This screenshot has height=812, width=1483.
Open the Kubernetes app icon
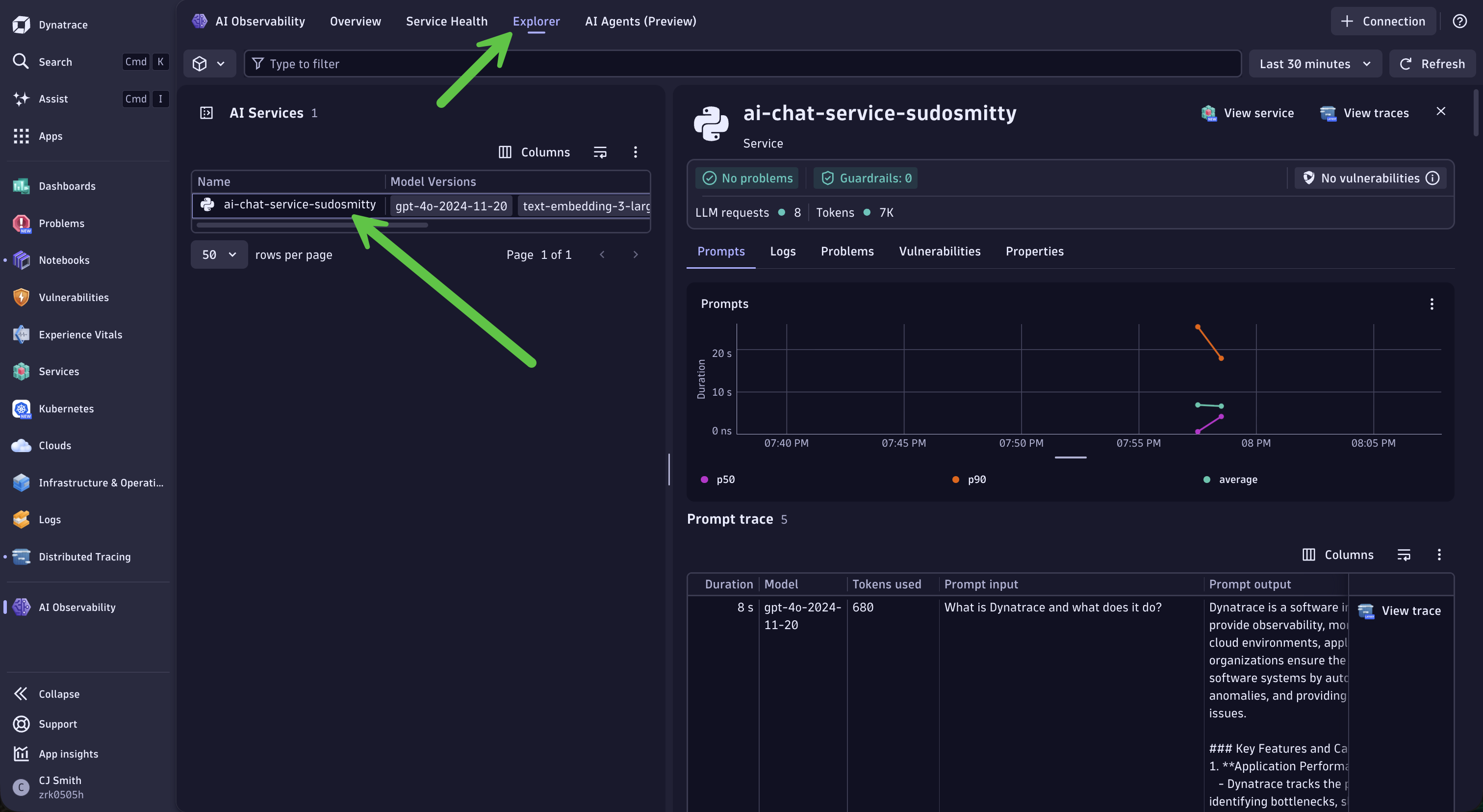[x=21, y=408]
